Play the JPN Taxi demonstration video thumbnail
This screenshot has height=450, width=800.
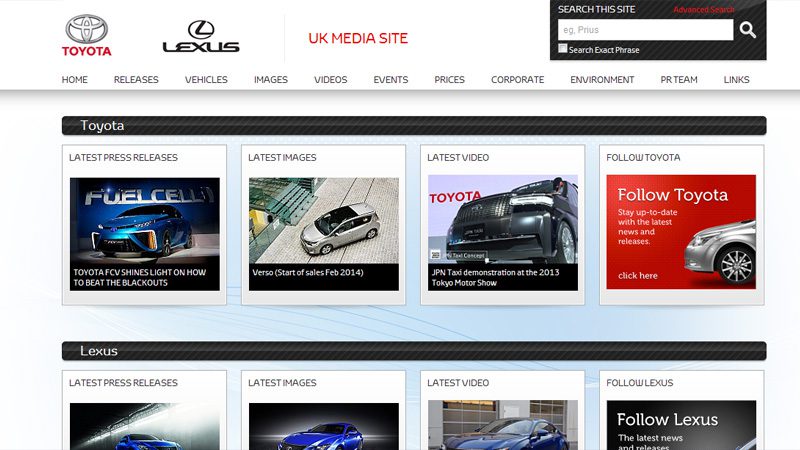click(503, 219)
